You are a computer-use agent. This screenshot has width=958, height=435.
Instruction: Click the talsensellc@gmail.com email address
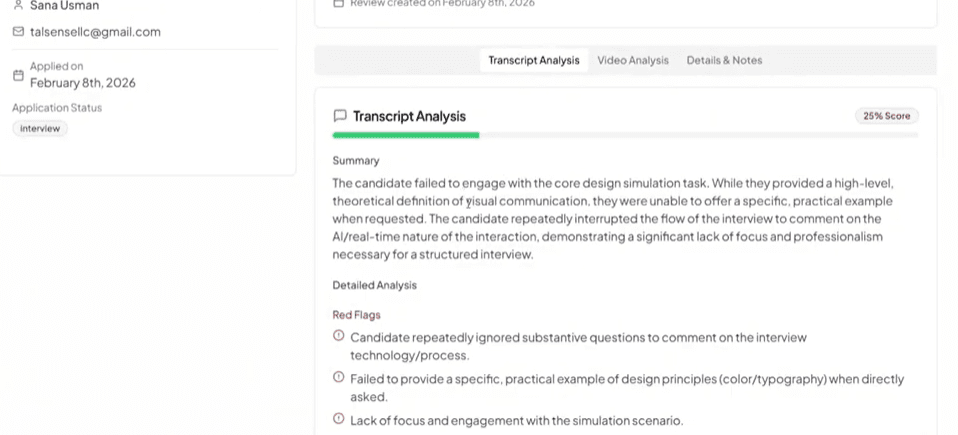click(95, 32)
